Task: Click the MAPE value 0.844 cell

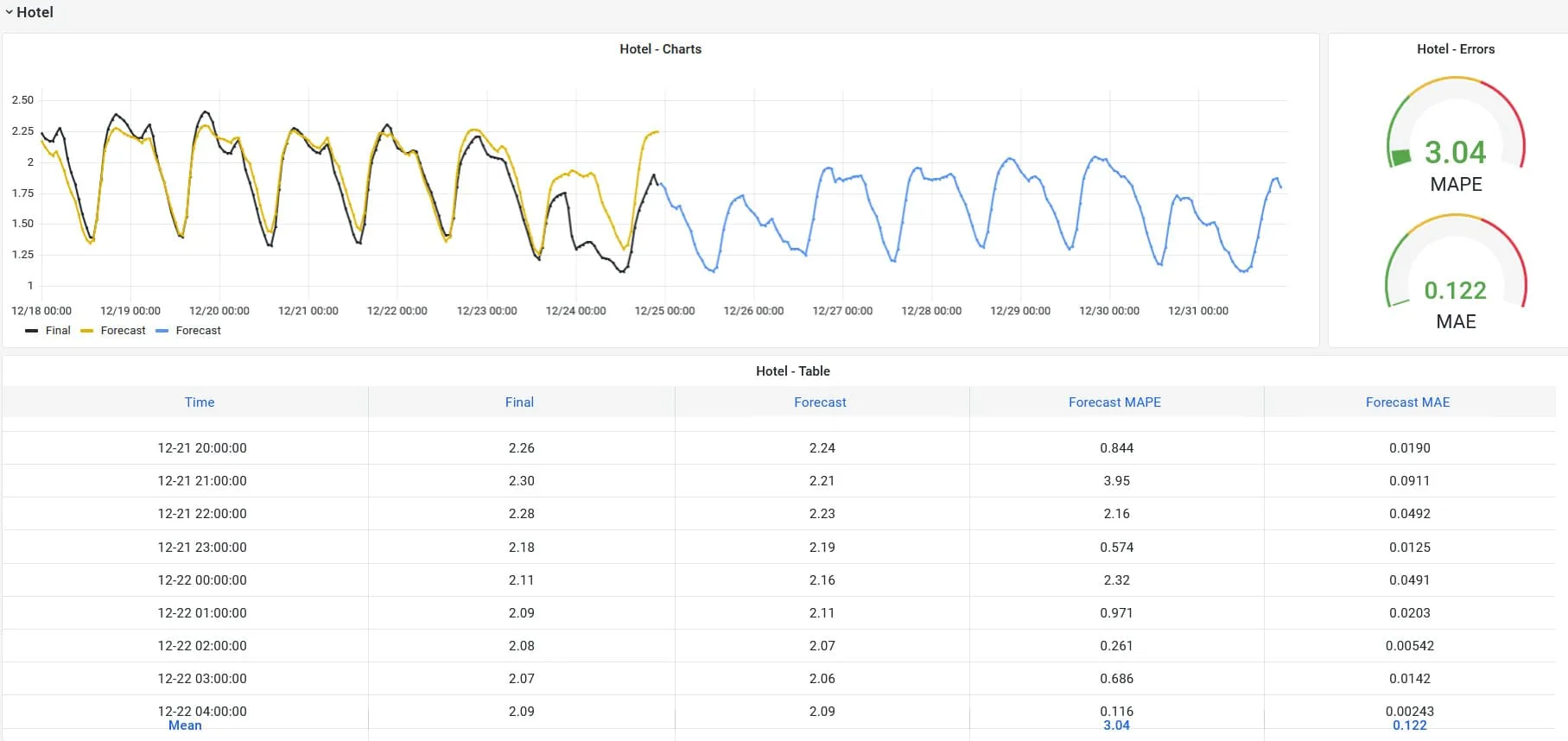Action: pos(1116,448)
